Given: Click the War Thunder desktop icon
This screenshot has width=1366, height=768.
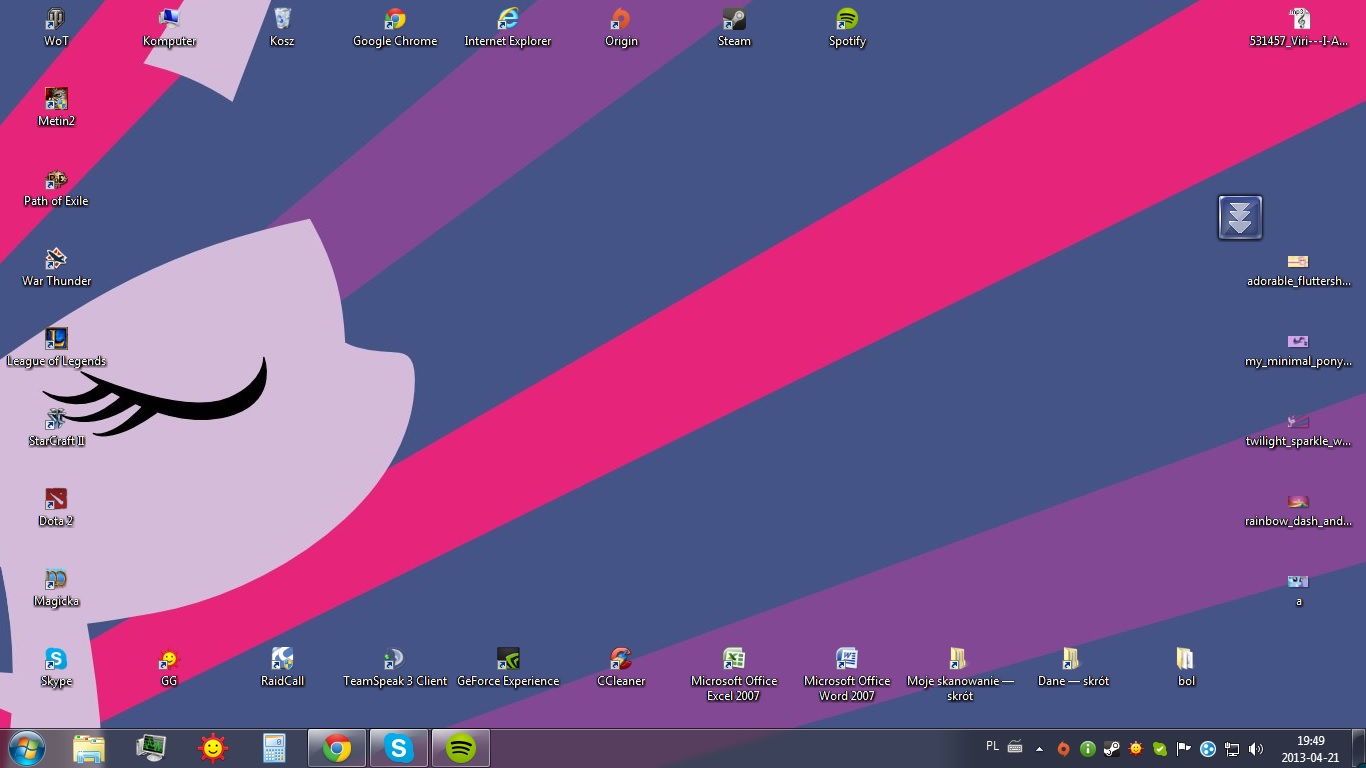Looking at the screenshot, I should [x=56, y=268].
